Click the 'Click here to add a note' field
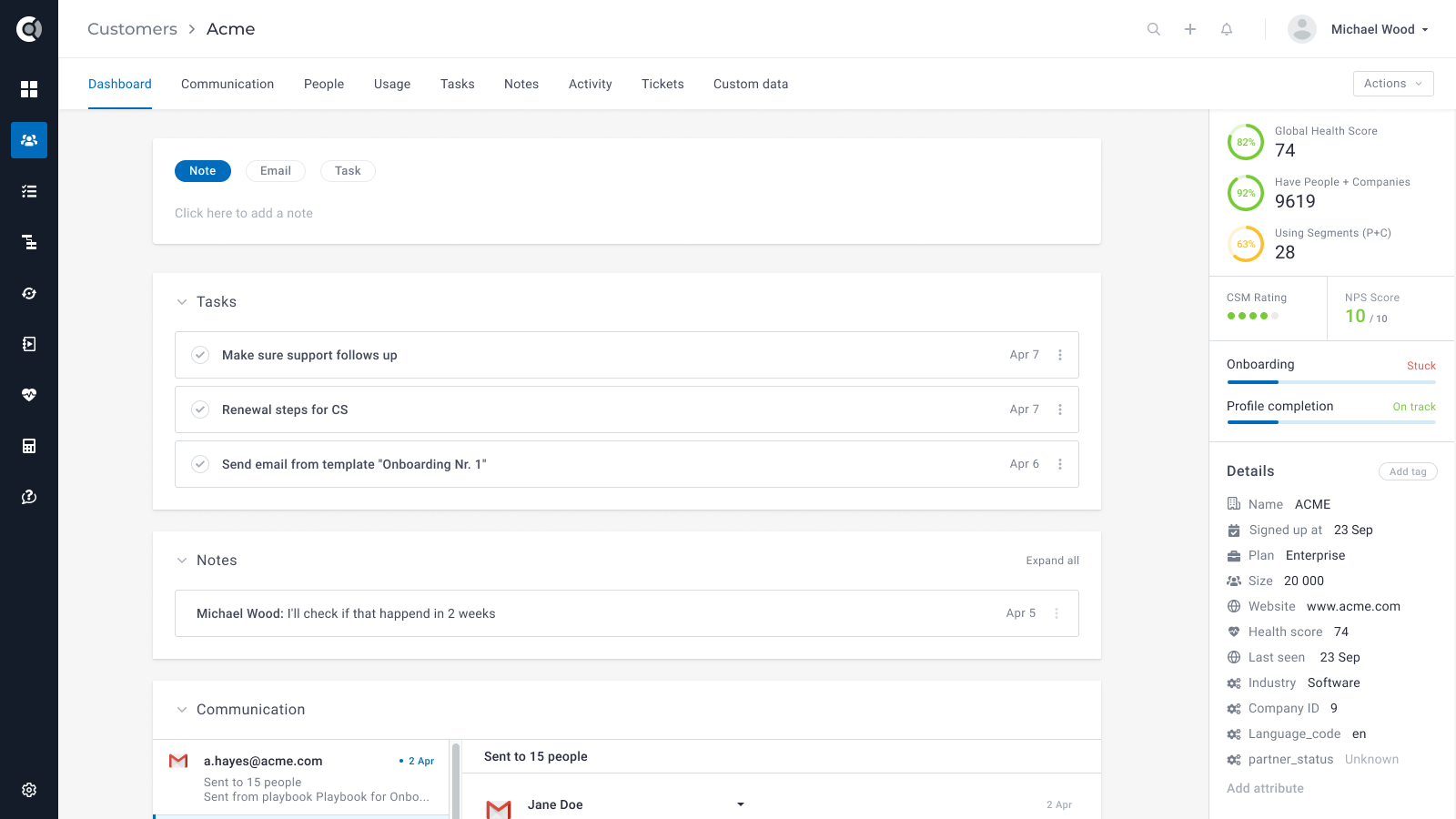 [244, 213]
